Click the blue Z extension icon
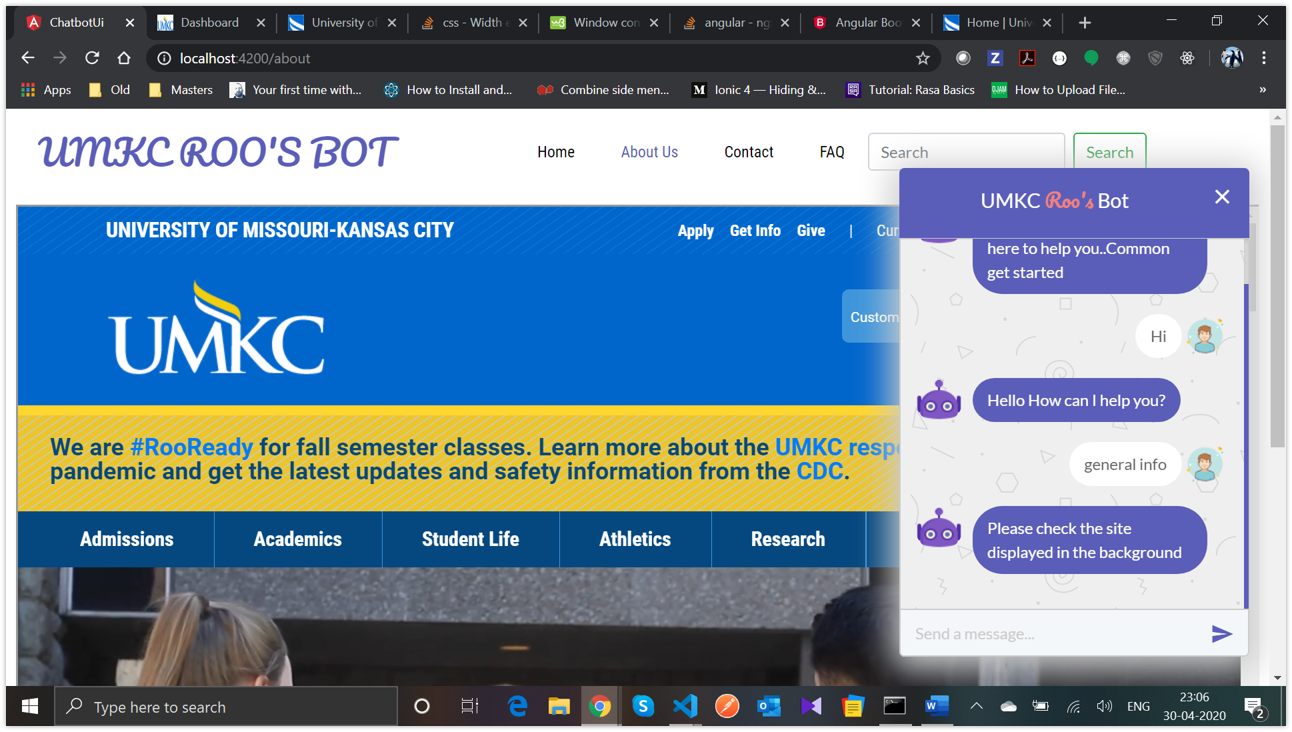 (x=995, y=58)
